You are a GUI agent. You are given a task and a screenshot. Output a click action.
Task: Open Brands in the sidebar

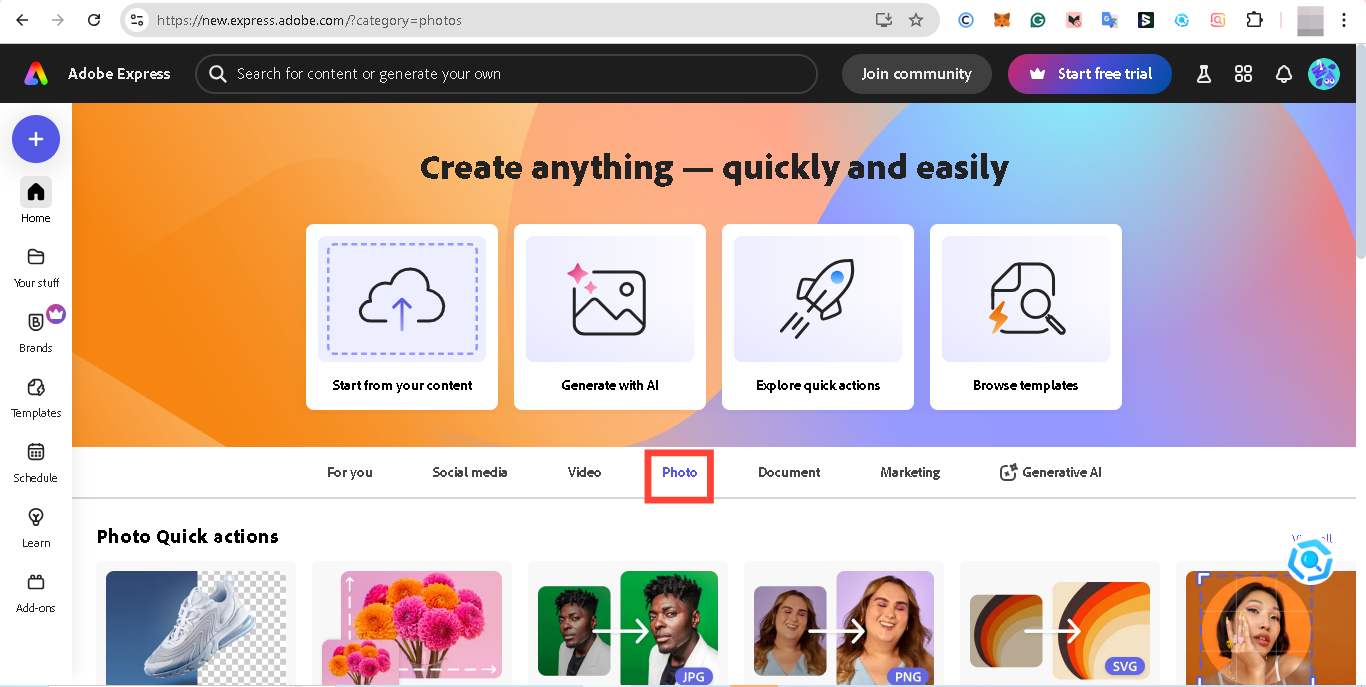point(36,332)
